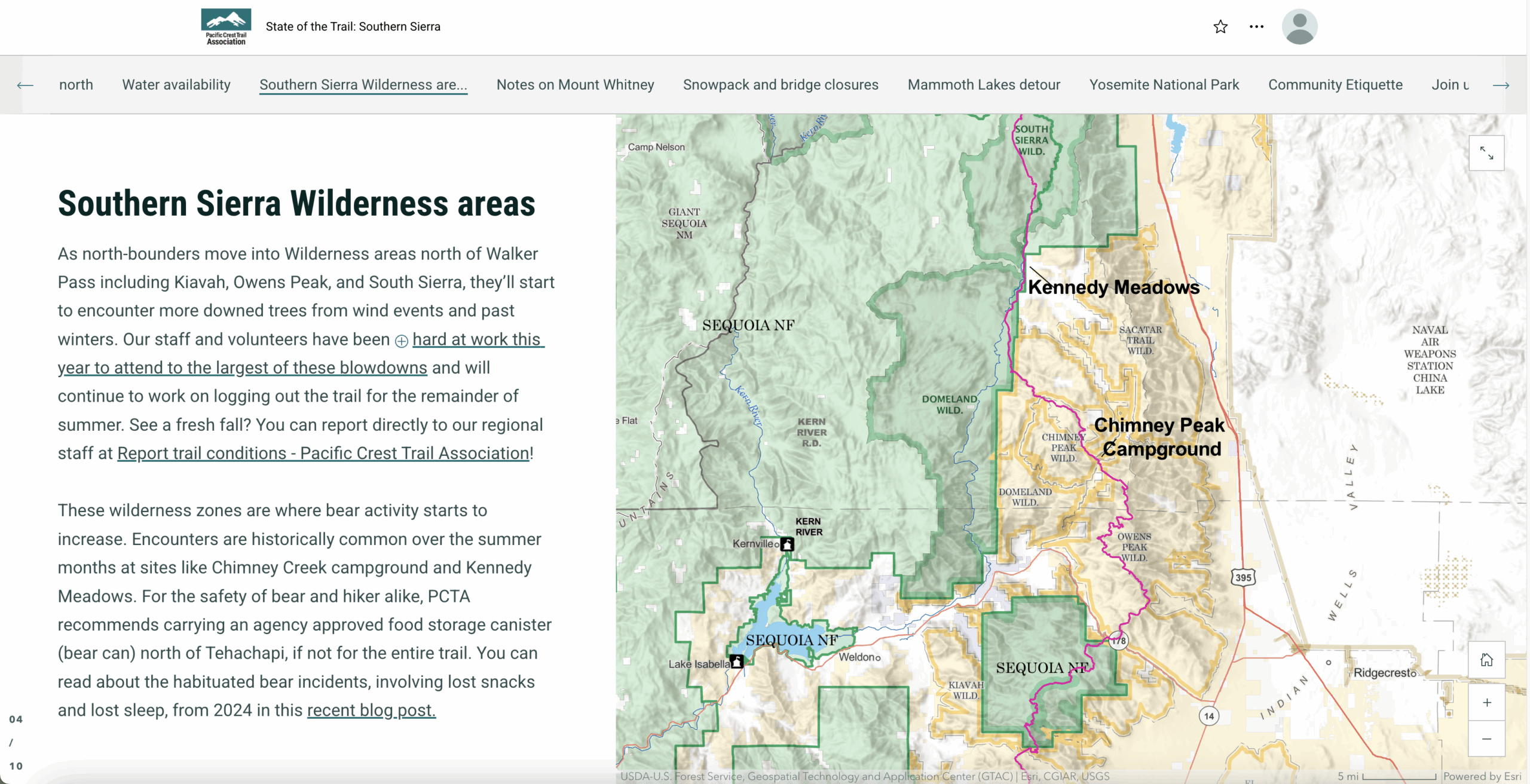
Task: Reset map to home extent
Action: 1486,660
